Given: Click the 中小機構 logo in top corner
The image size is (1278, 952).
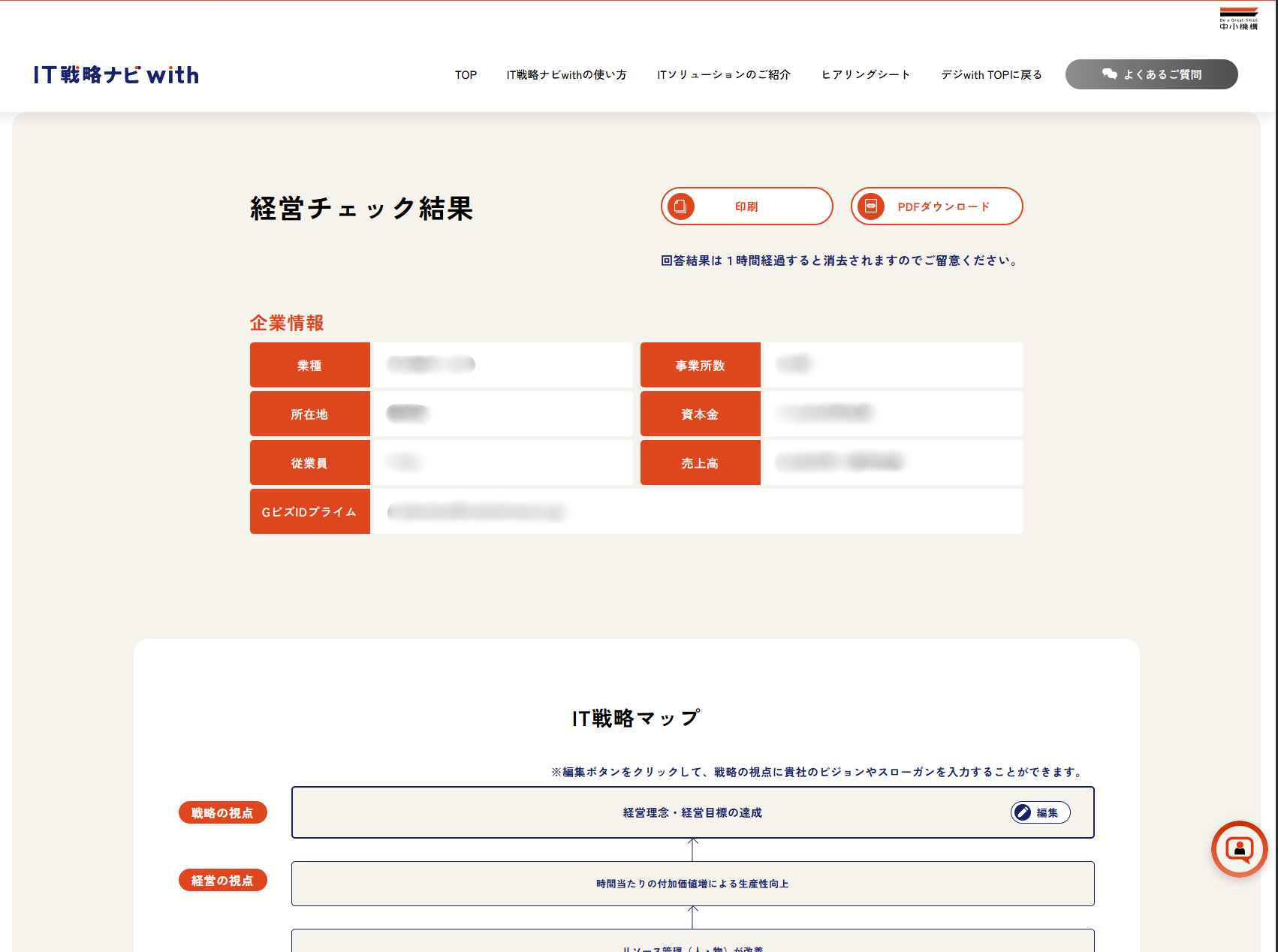Looking at the screenshot, I should (x=1238, y=19).
